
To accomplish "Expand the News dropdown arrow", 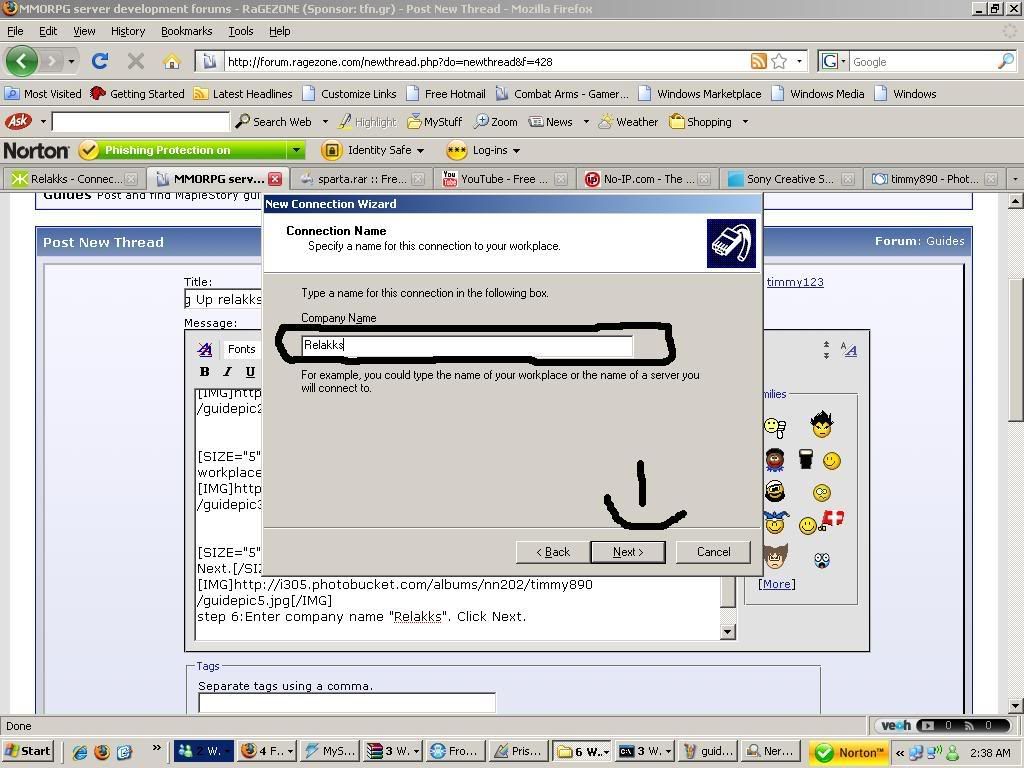I will pos(586,121).
